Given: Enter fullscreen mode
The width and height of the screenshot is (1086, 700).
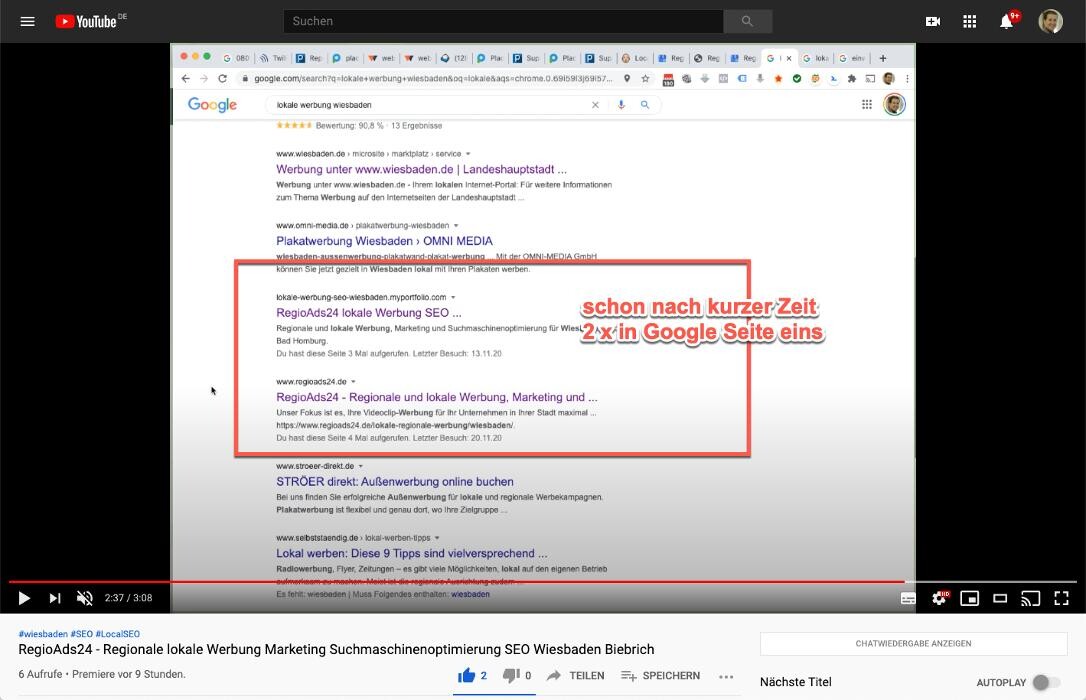Looking at the screenshot, I should [x=1061, y=598].
